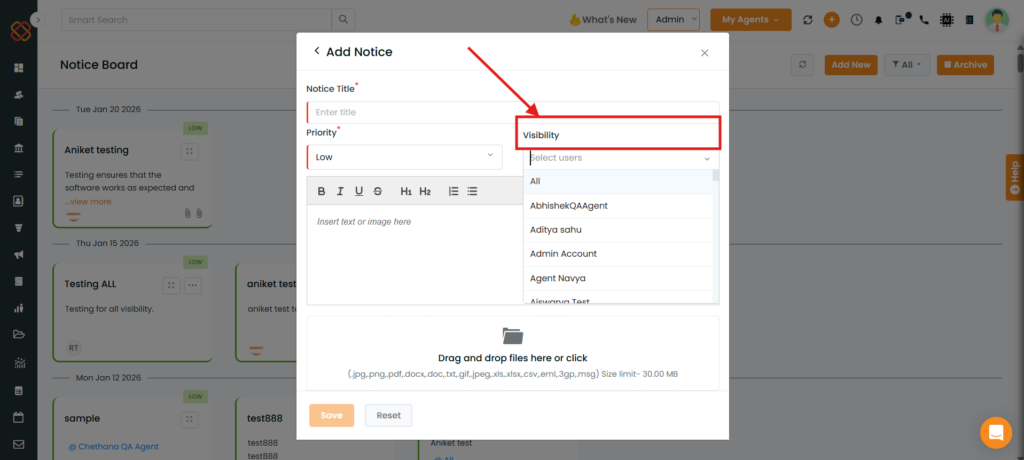Open the Priority dropdown showing Low
Screen dimensions: 1024x460
[404, 157]
